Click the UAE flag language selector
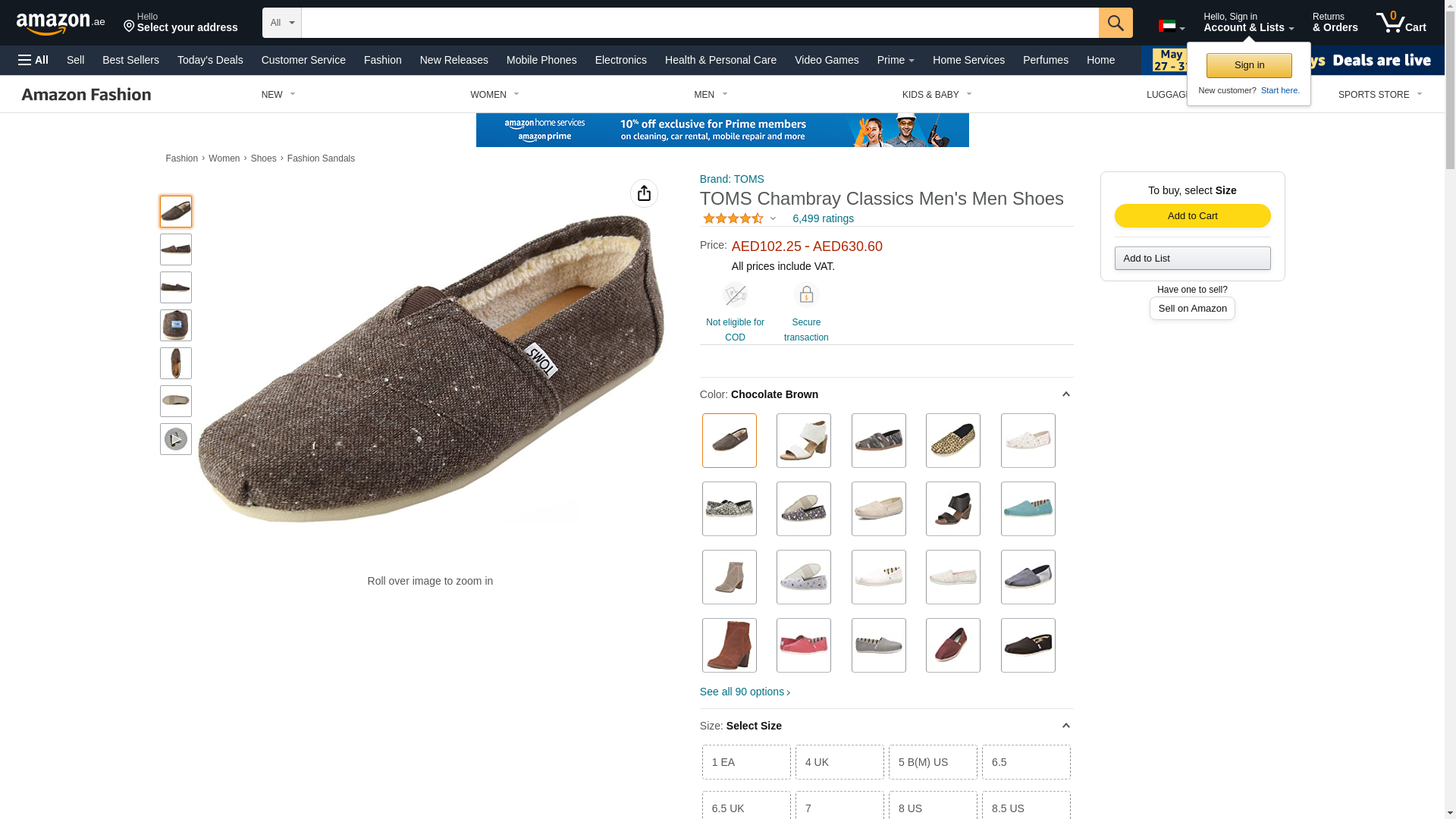Viewport: 1456px width, 819px height. click(x=1171, y=27)
